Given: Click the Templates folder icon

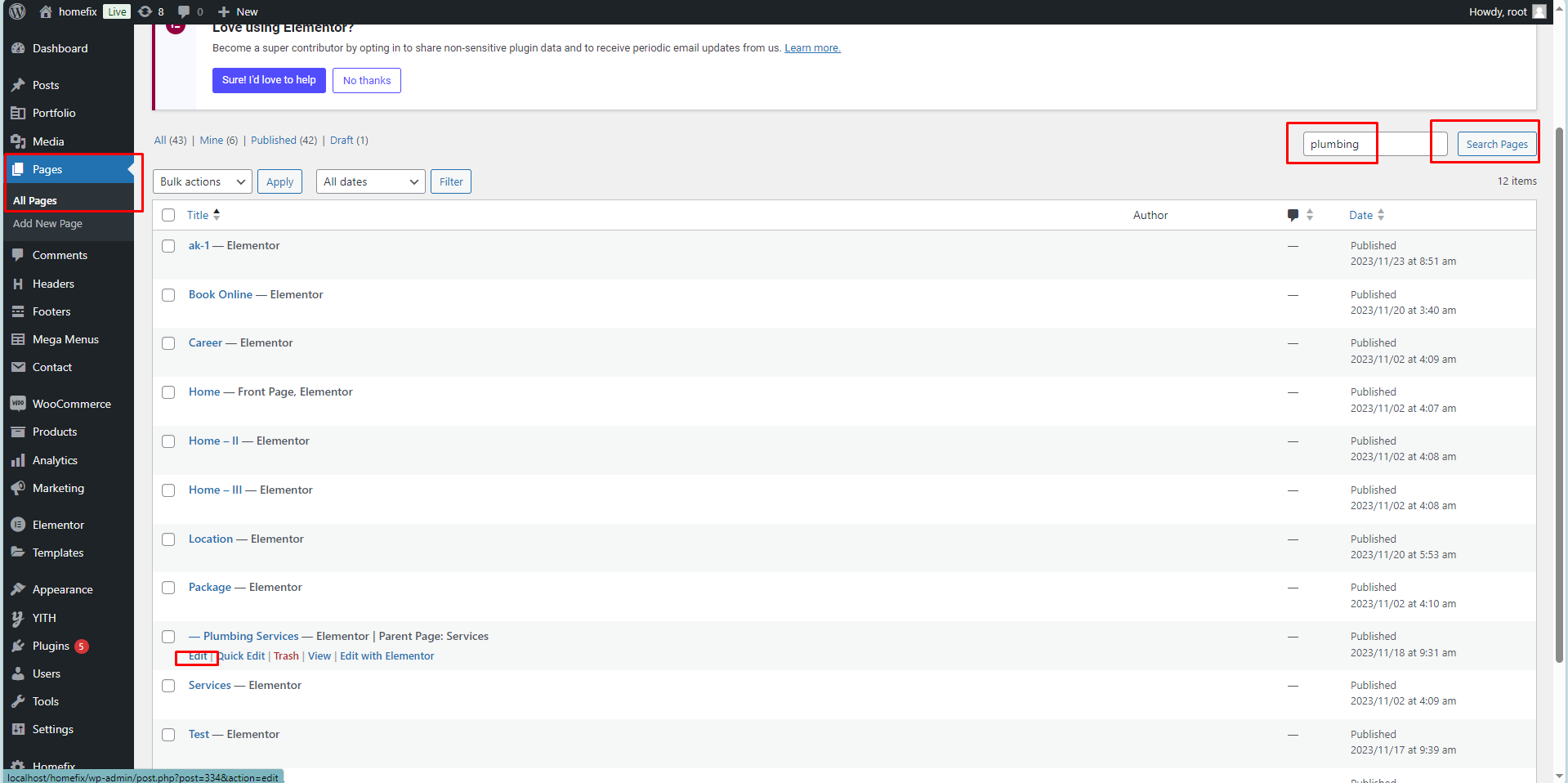Looking at the screenshot, I should pos(18,553).
